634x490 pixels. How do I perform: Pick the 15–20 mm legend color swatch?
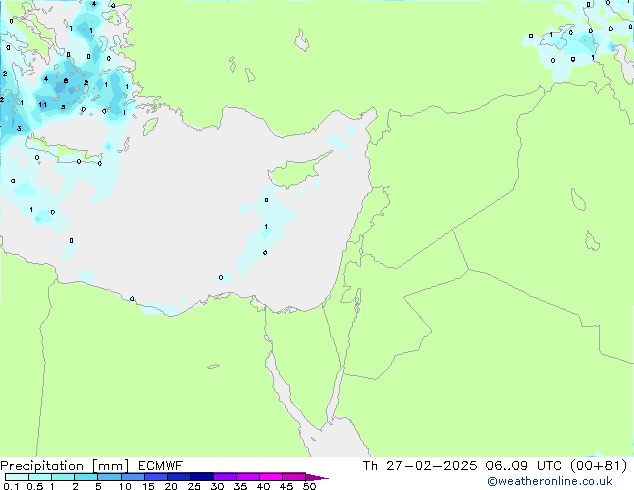click(x=155, y=477)
